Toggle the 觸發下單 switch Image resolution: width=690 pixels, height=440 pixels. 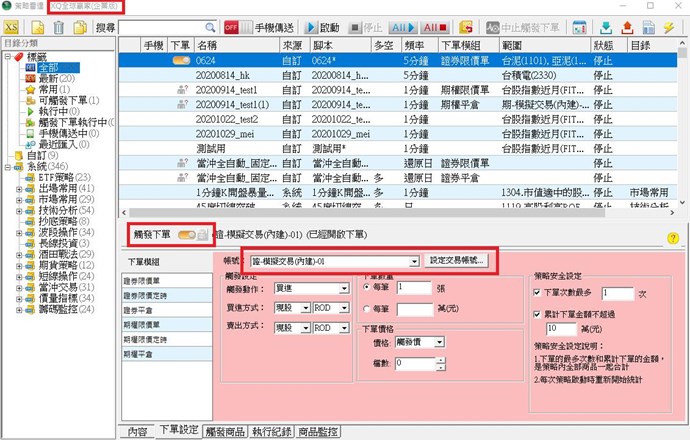click(x=186, y=234)
